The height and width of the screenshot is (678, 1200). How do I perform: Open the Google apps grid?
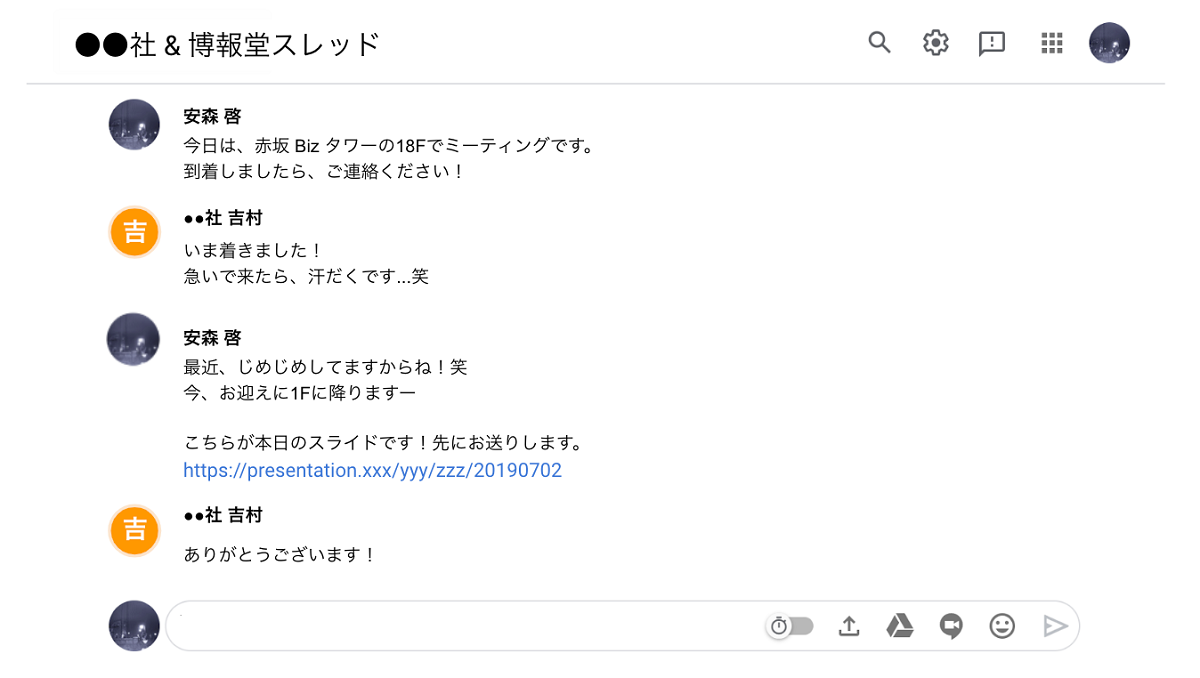pyautogui.click(x=1050, y=43)
